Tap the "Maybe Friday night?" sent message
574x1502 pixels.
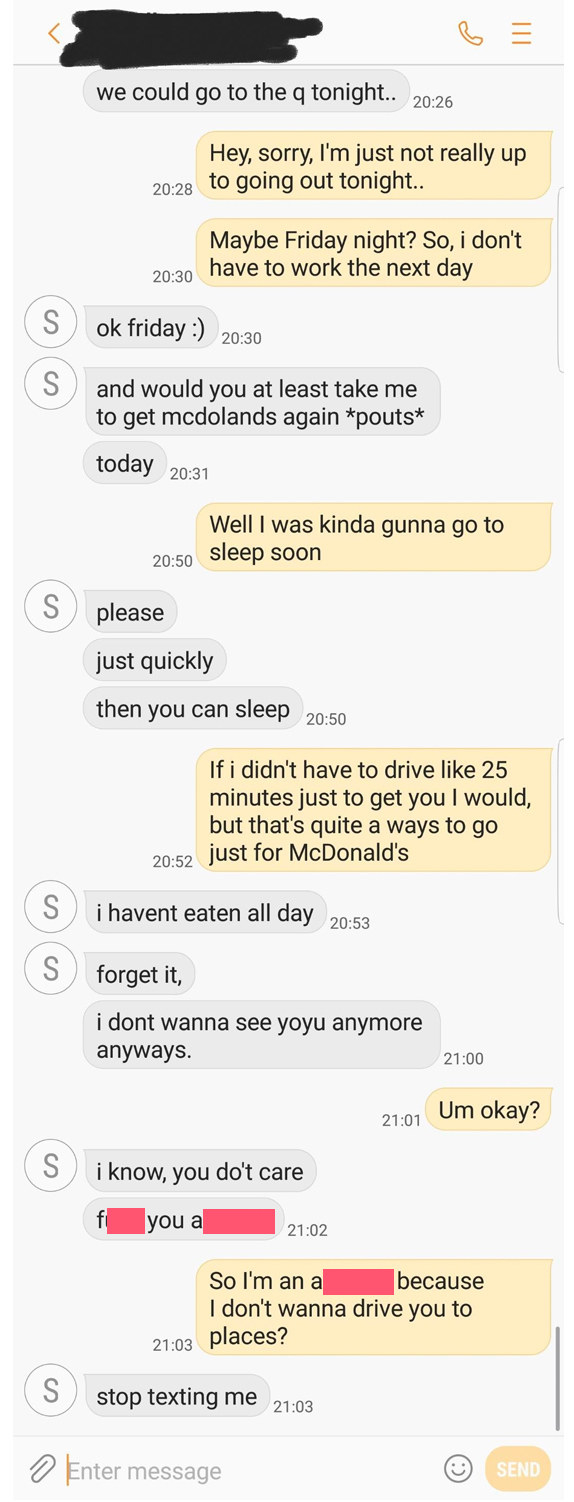(x=374, y=254)
